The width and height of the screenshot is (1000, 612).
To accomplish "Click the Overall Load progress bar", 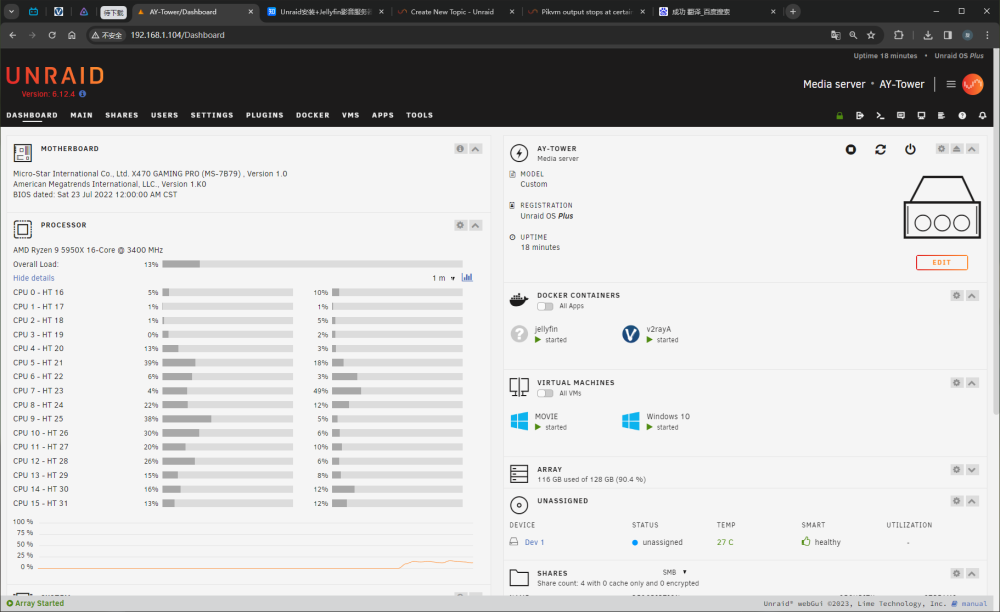I will (312, 264).
